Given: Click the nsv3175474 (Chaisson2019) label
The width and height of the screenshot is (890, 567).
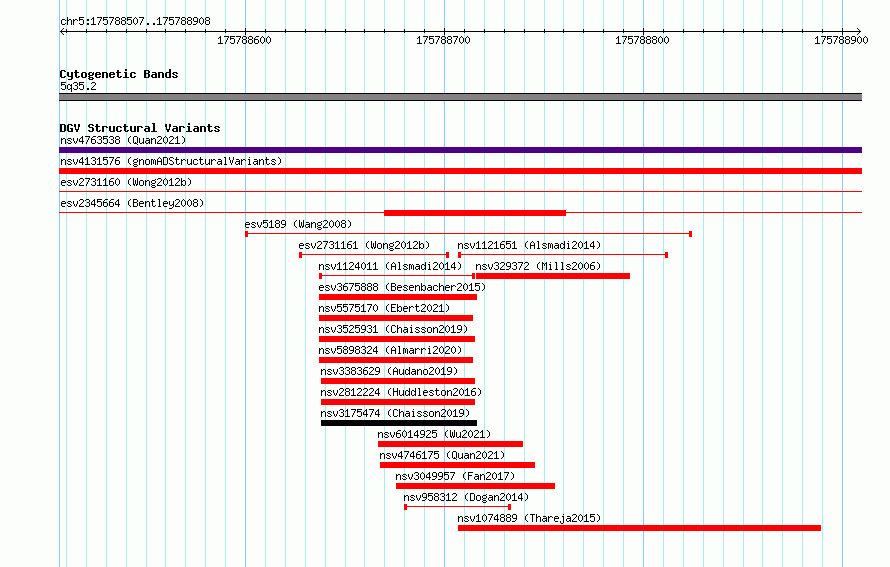Looking at the screenshot, I should pyautogui.click(x=395, y=413).
